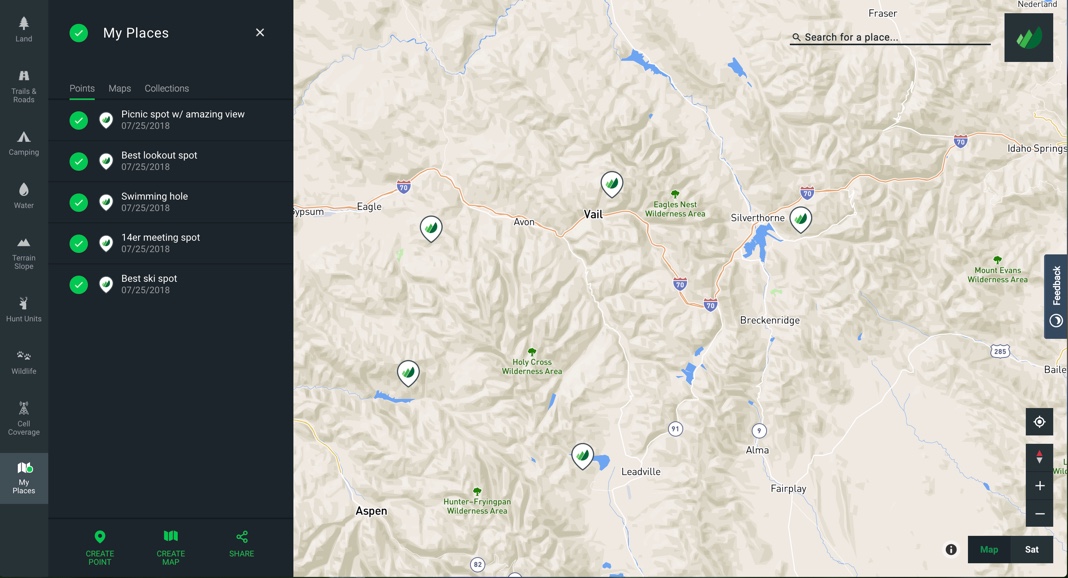Screen dimensions: 1068x578
Task: Click the map pin west of Leadville
Action: pyautogui.click(x=582, y=455)
